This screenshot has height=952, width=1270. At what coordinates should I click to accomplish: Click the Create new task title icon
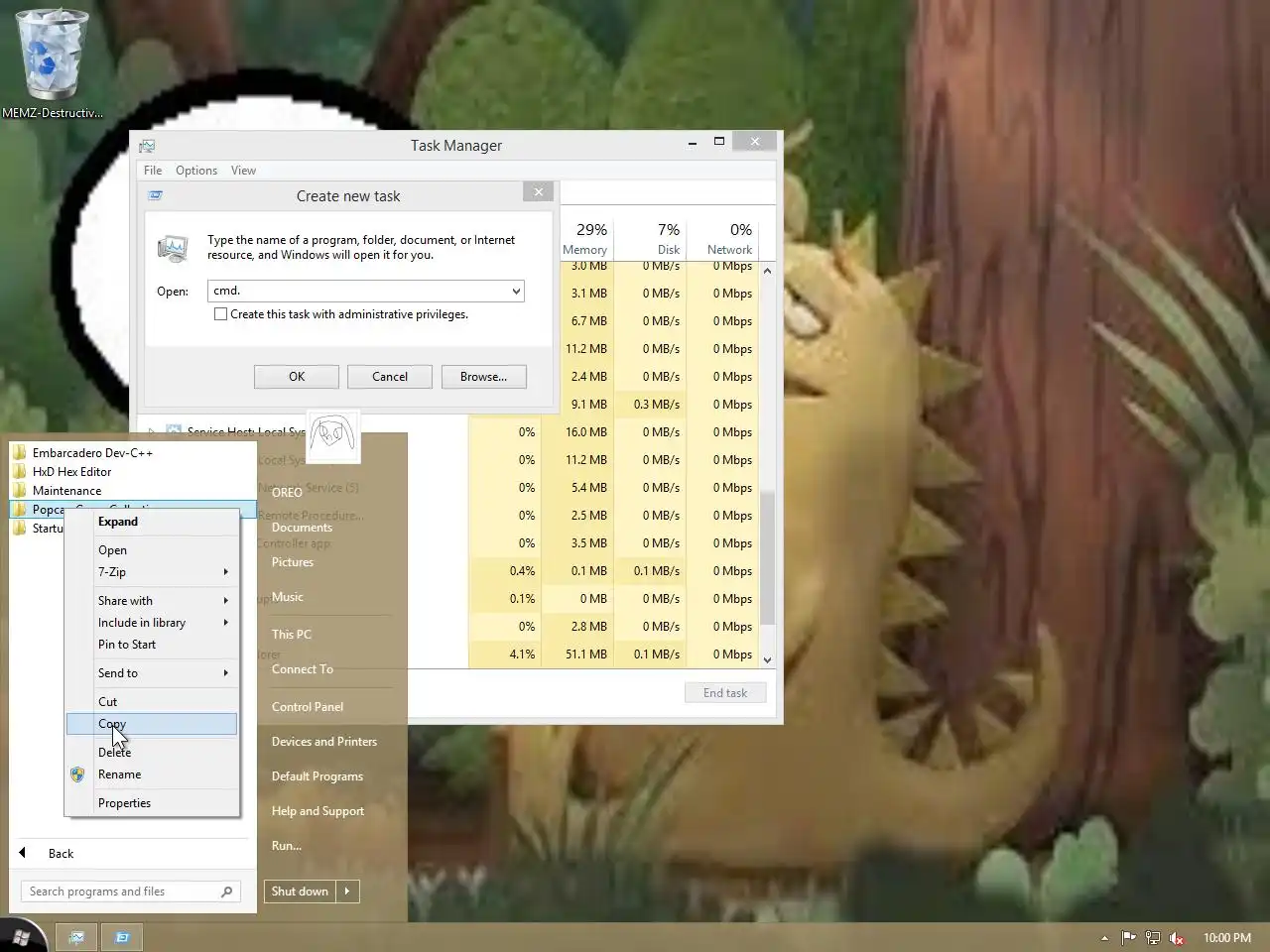[155, 196]
